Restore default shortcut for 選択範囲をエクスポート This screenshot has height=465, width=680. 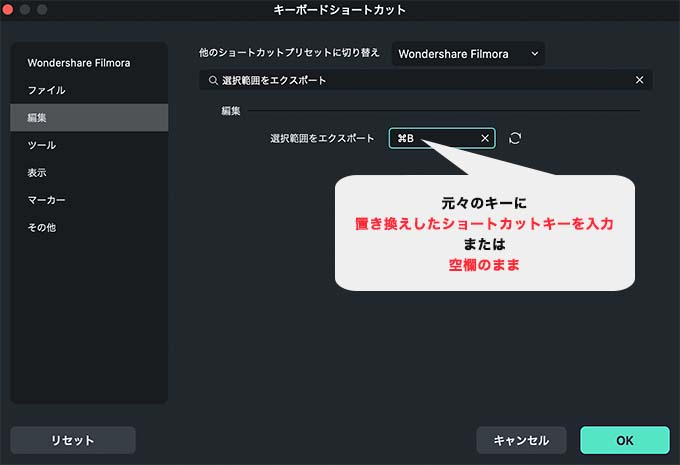tap(515, 138)
